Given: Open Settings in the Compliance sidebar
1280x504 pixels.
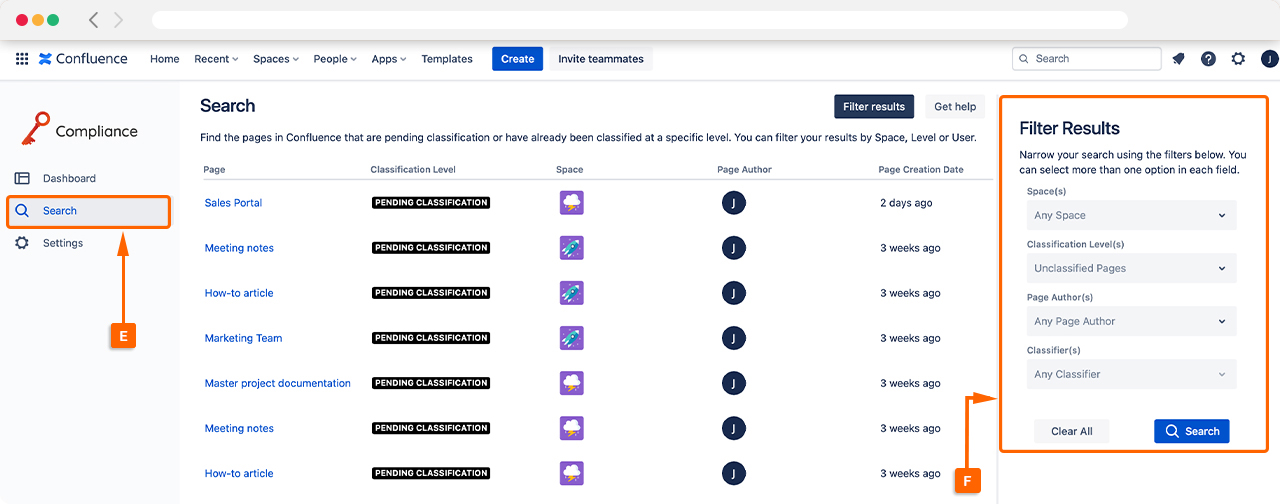Looking at the screenshot, I should pyautogui.click(x=62, y=243).
